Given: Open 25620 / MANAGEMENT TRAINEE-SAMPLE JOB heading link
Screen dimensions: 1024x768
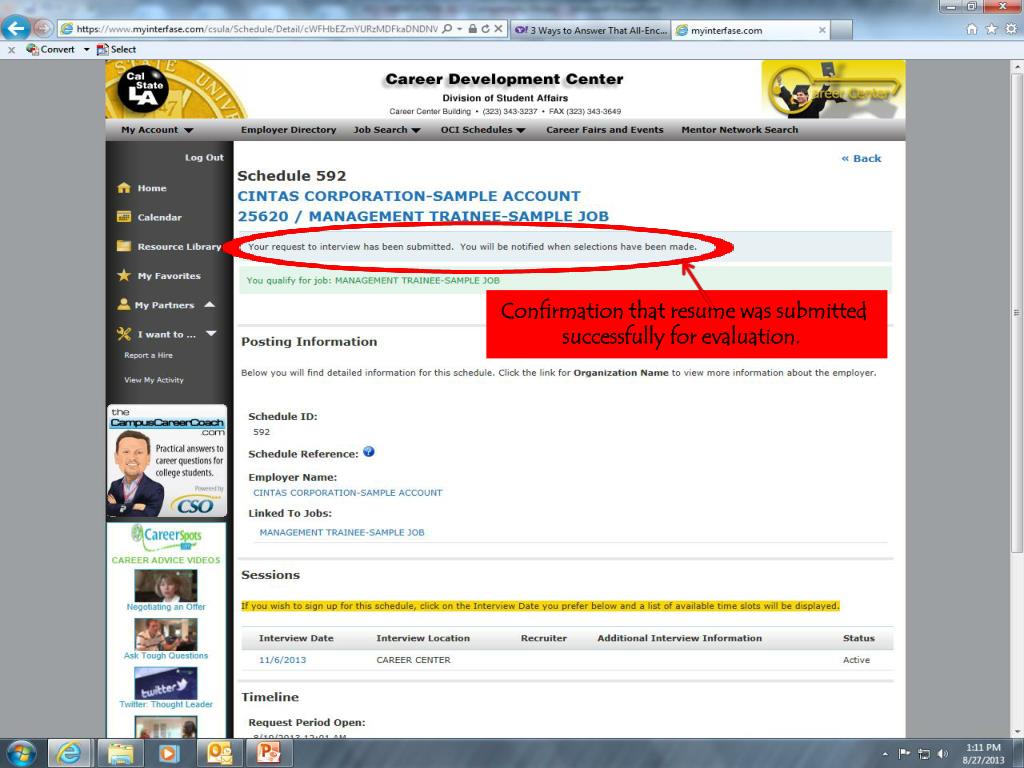Looking at the screenshot, I should (x=423, y=216).
